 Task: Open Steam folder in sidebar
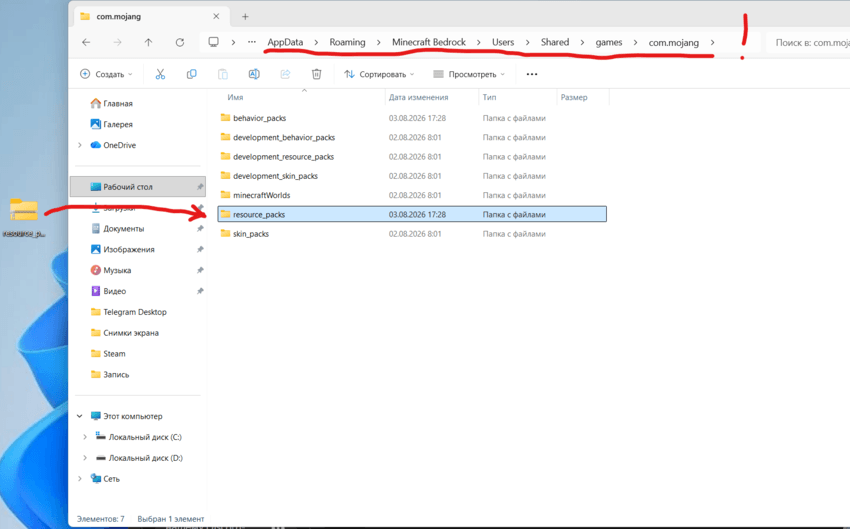(x=114, y=354)
